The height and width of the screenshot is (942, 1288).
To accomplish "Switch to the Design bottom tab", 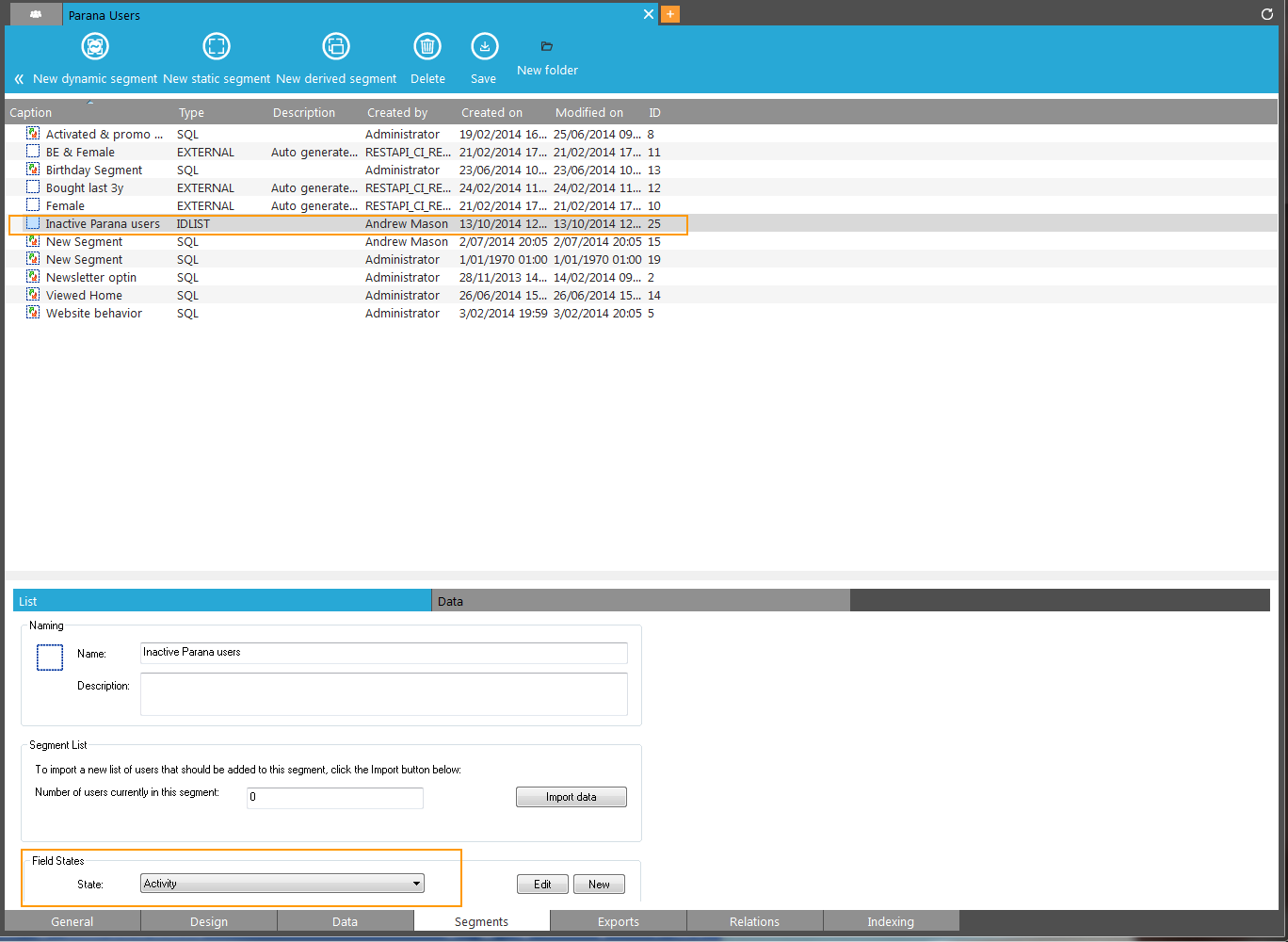I will [x=209, y=921].
